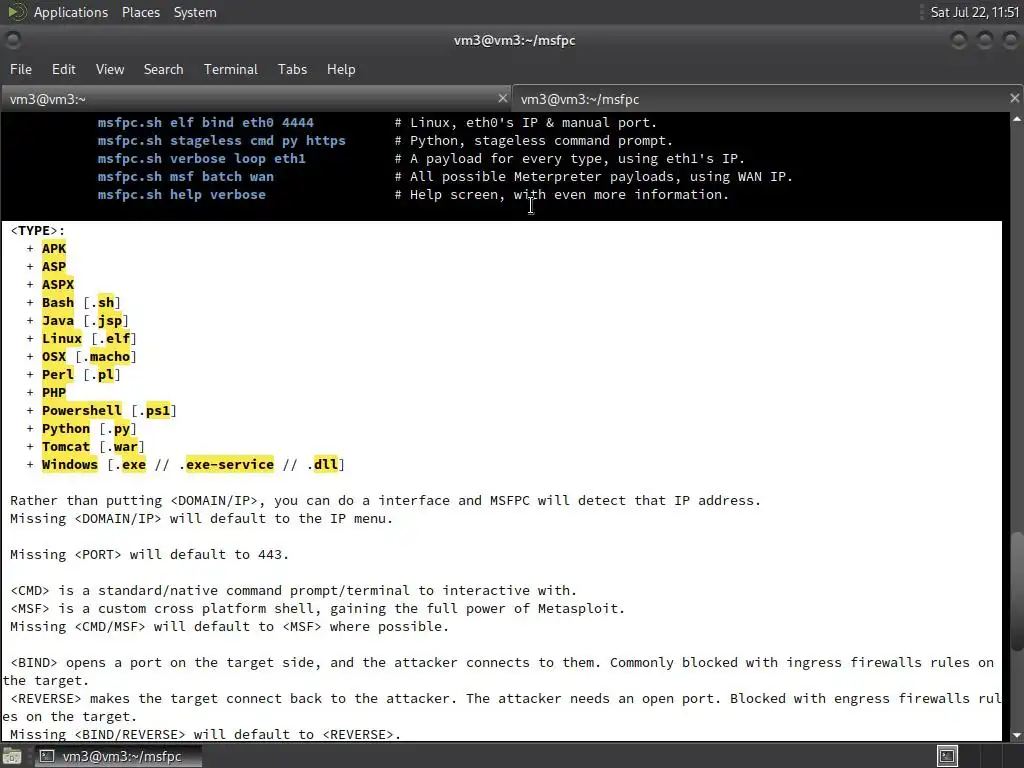The width and height of the screenshot is (1024, 768).
Task: Click 'msfpc.sh msf batch wan' example
Action: tap(185, 176)
